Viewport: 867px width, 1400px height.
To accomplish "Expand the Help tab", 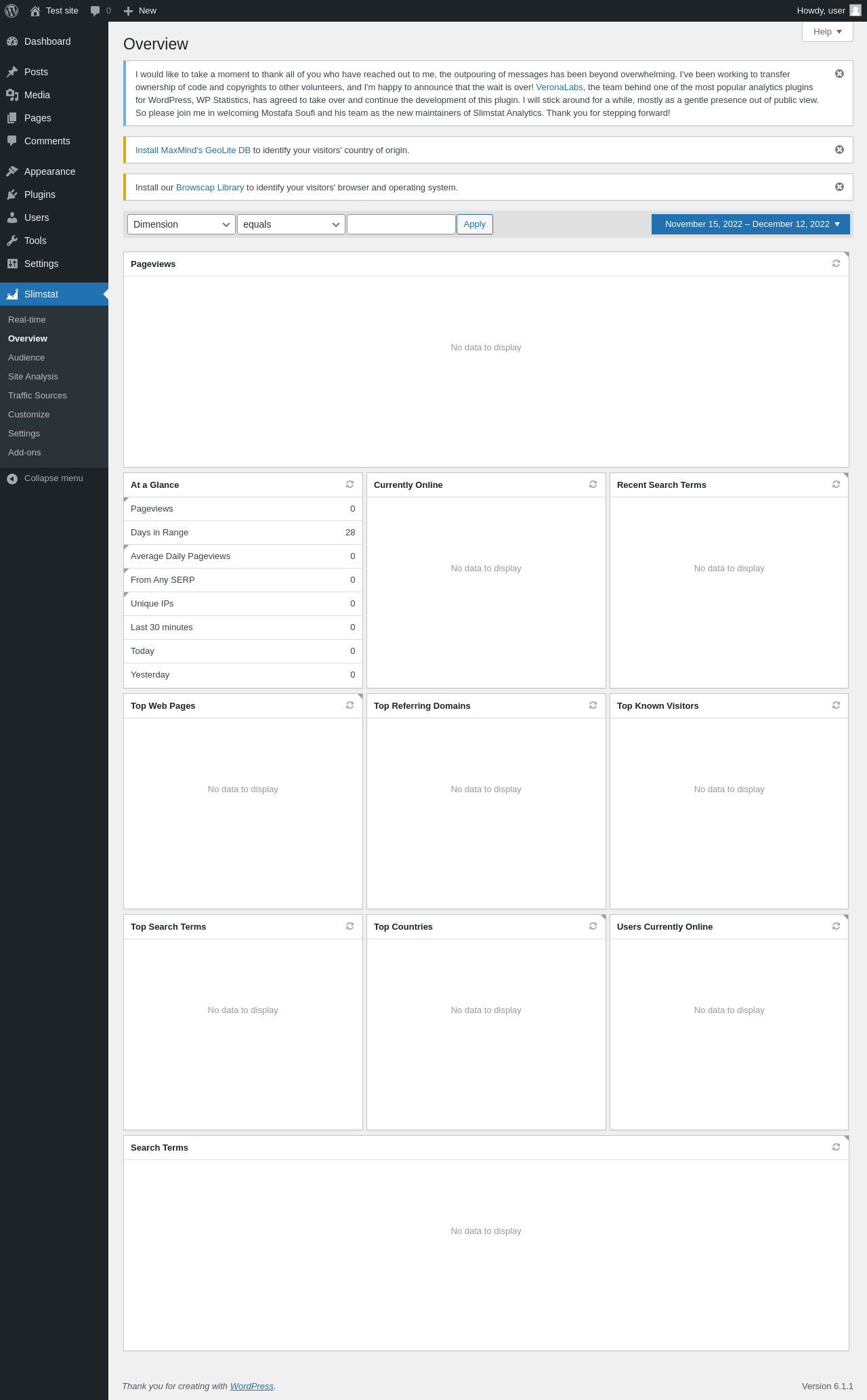I will pyautogui.click(x=827, y=32).
